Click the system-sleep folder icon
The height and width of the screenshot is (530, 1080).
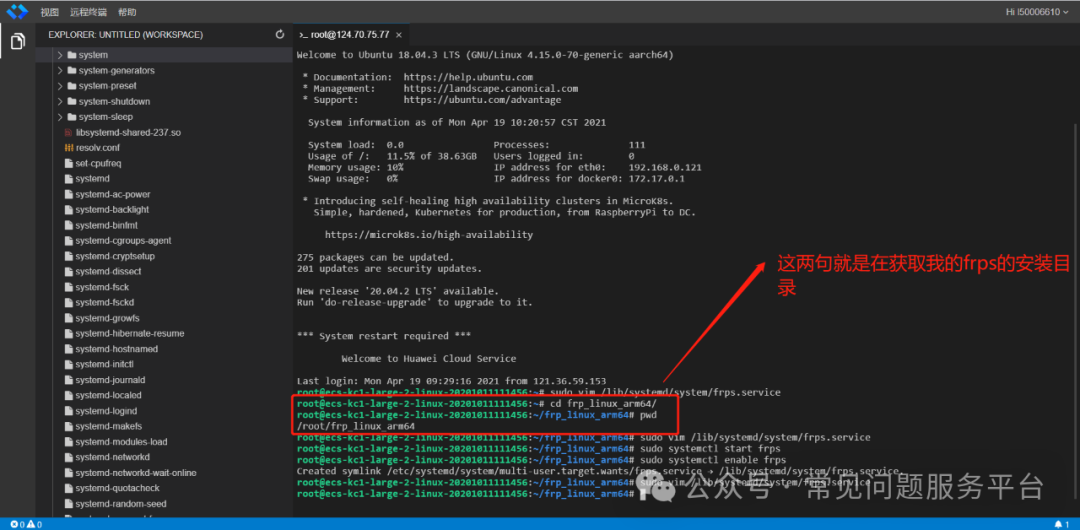click(72, 116)
